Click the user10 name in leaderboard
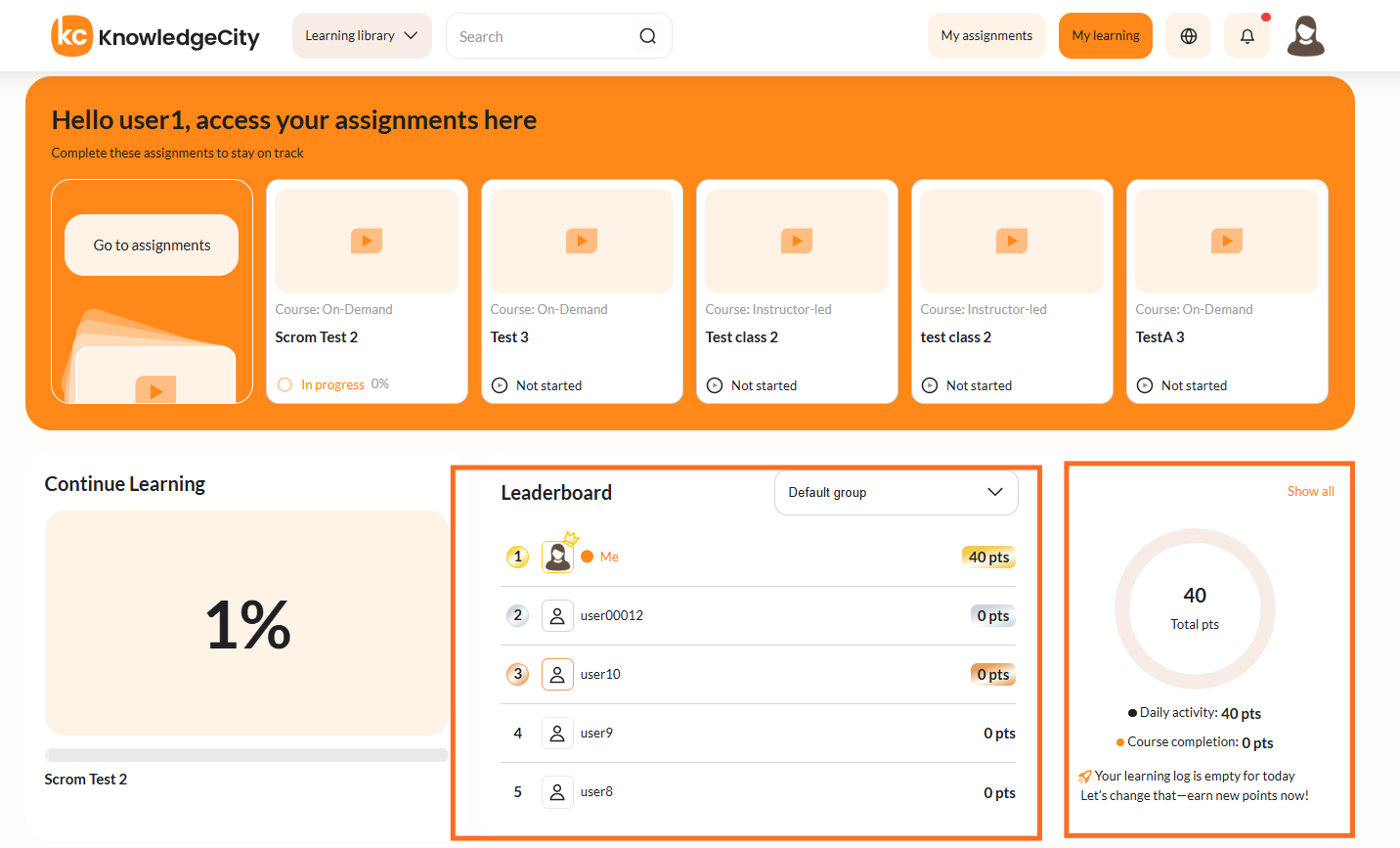The width and height of the screenshot is (1400, 848). [x=600, y=674]
